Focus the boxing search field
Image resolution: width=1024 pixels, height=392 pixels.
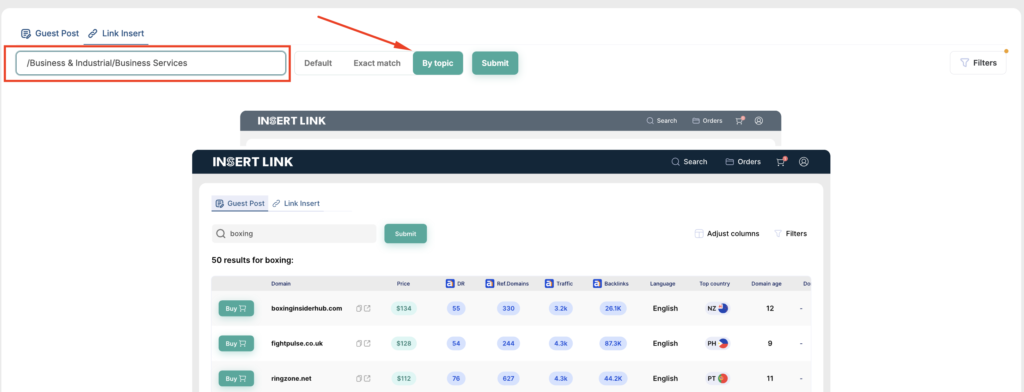[x=294, y=233]
